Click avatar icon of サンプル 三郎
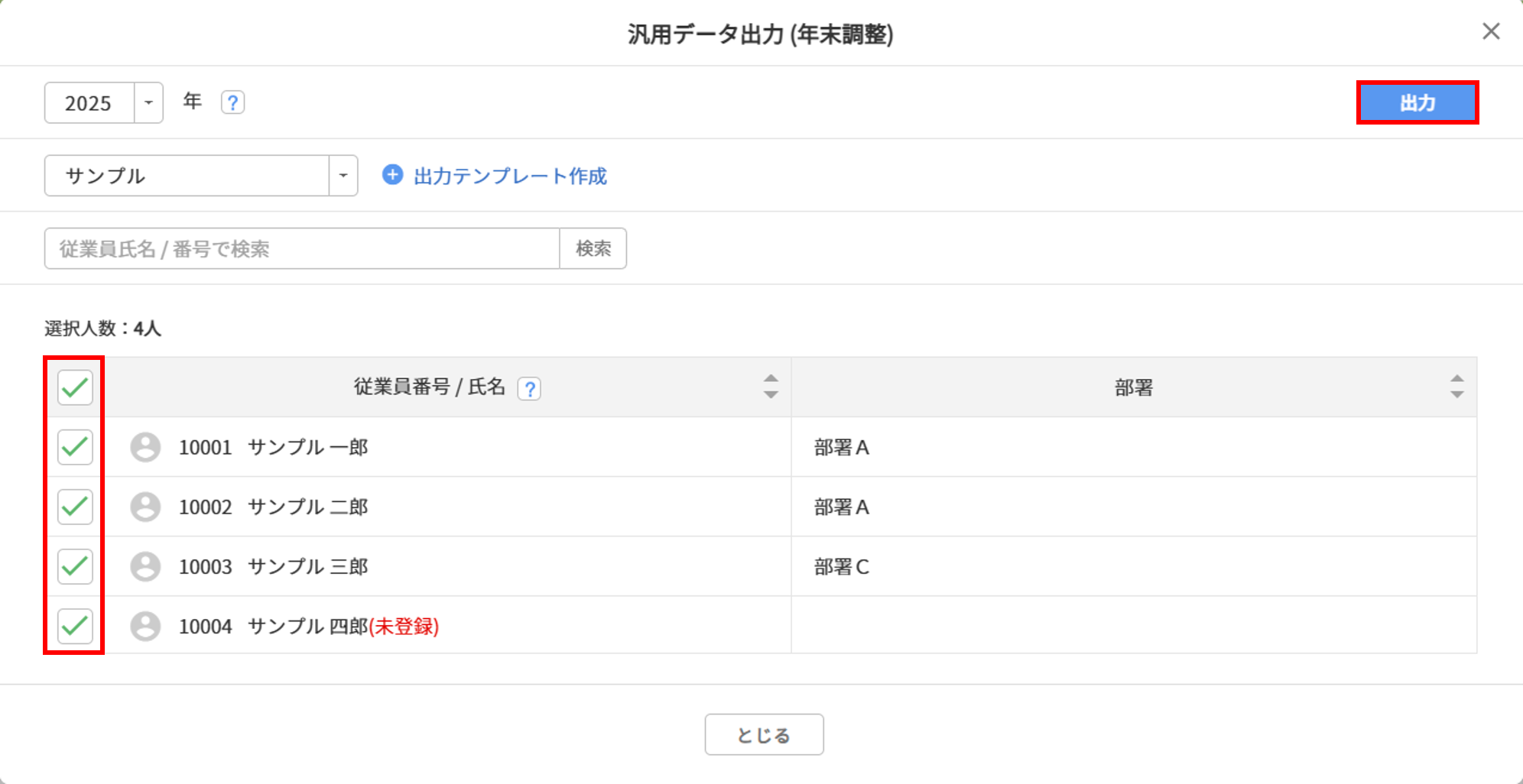 coord(145,566)
